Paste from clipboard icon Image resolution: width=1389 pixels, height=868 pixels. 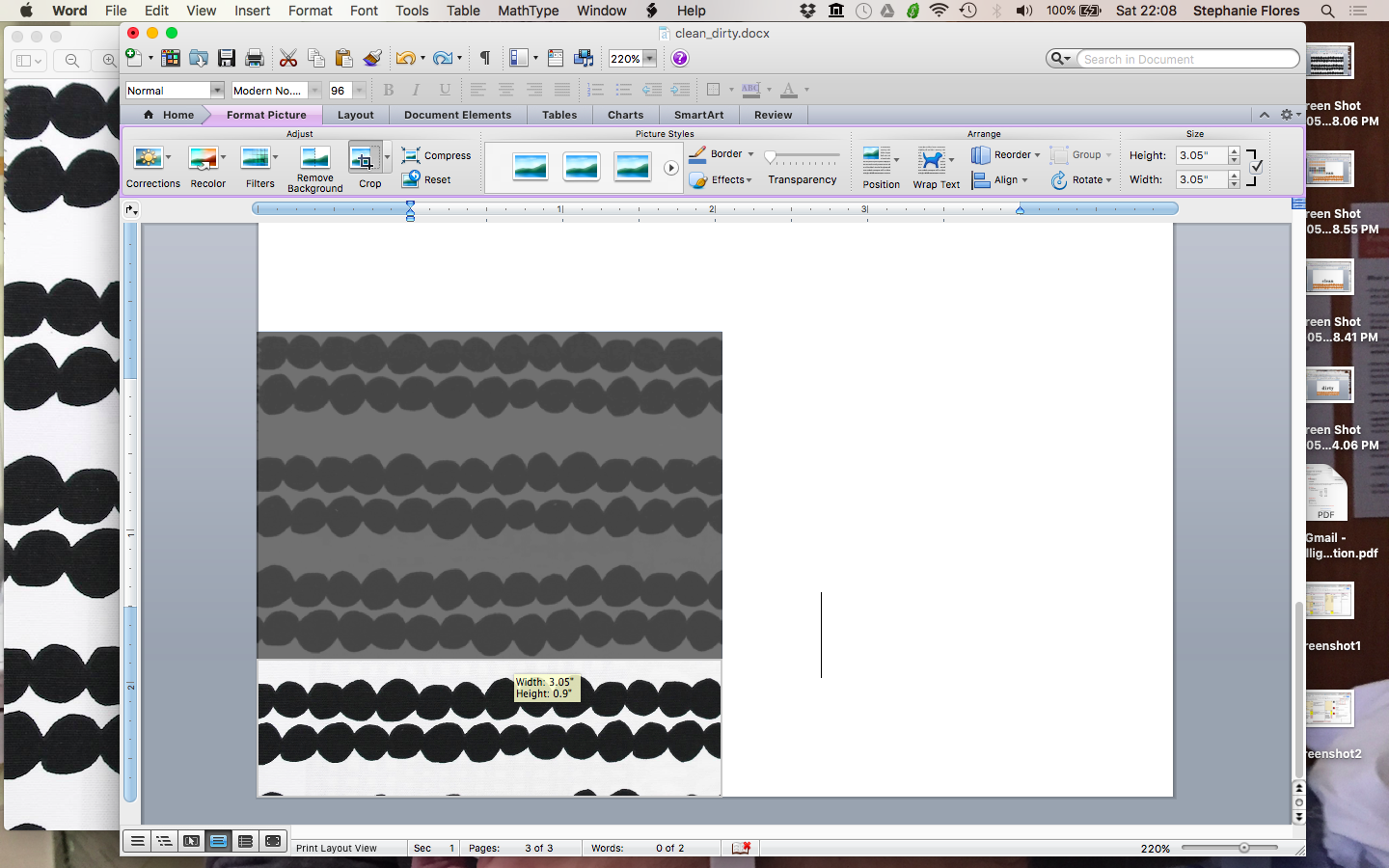(x=343, y=58)
